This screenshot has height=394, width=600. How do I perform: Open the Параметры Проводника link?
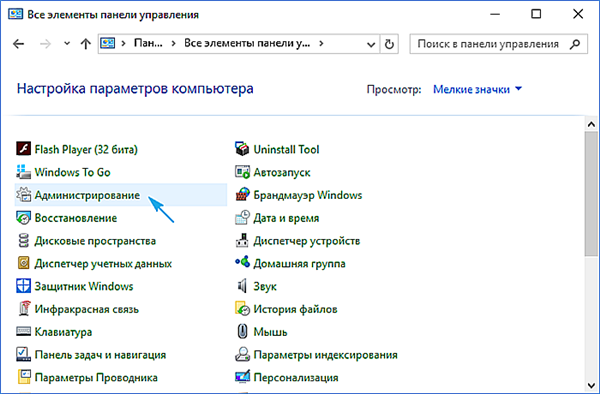tap(96, 378)
